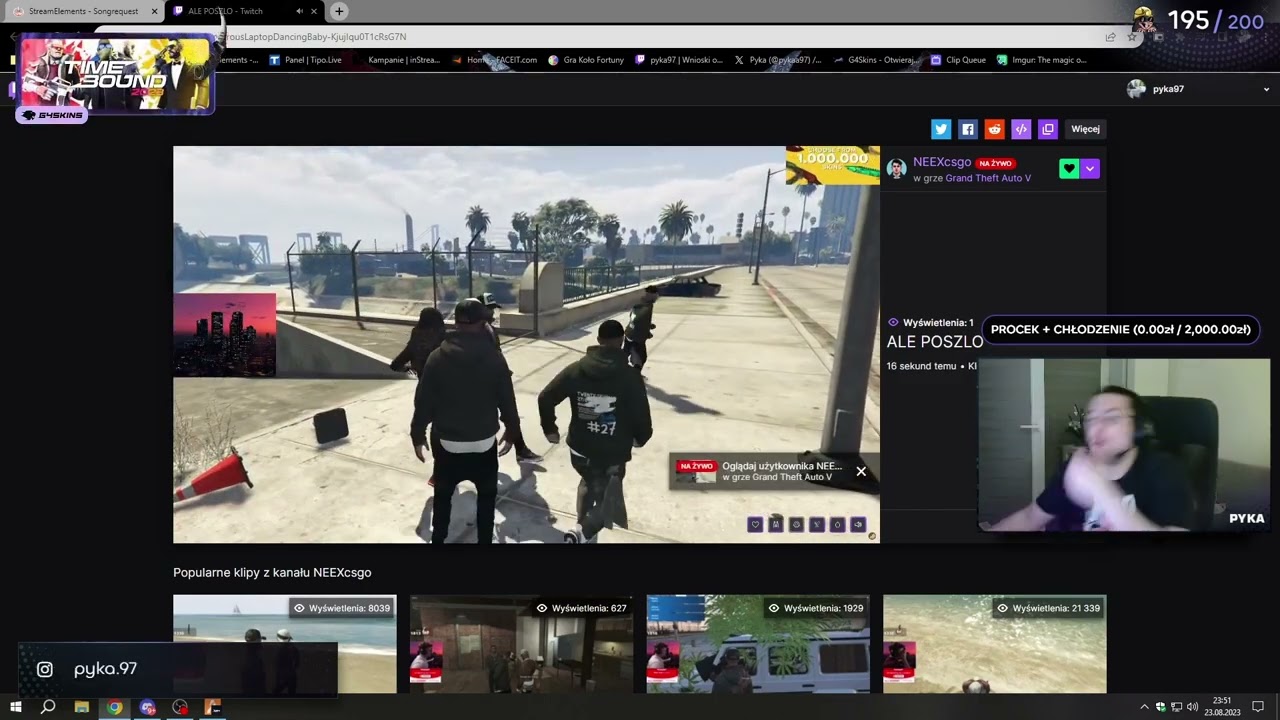Image resolution: width=1280 pixels, height=720 pixels.
Task: Copy clip link icon
Action: (1048, 129)
